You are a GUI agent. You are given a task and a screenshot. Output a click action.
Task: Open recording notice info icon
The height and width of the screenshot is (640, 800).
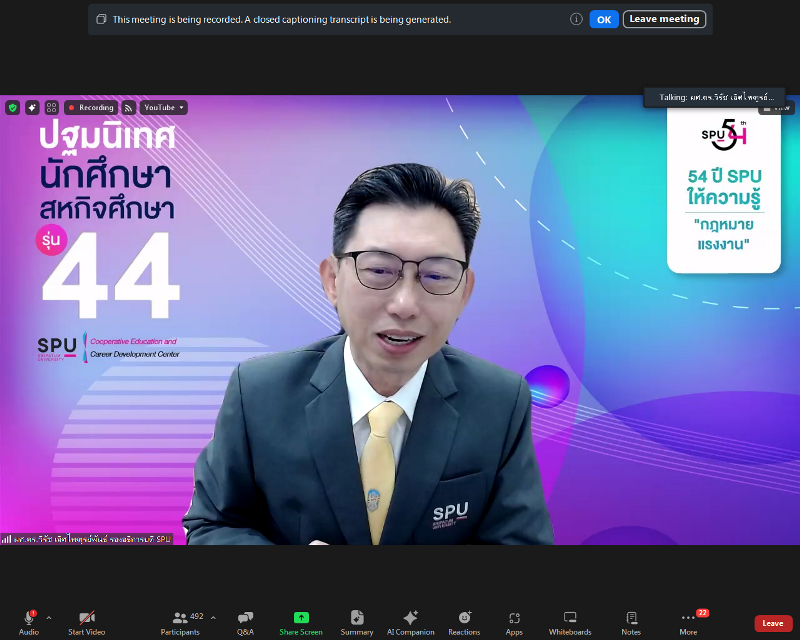click(x=576, y=19)
